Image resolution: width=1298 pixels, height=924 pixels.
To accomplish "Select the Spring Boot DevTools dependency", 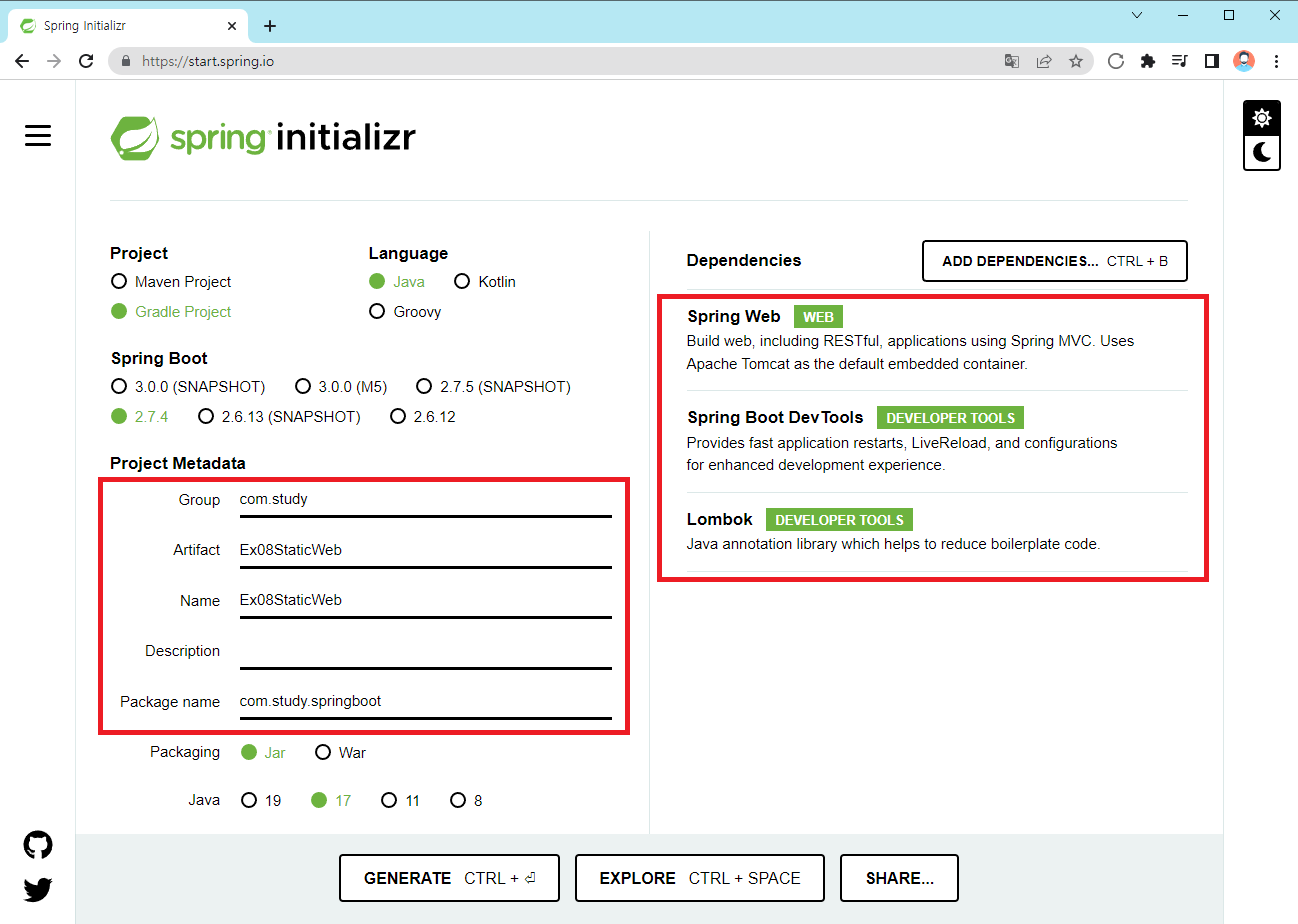I will 937,441.
